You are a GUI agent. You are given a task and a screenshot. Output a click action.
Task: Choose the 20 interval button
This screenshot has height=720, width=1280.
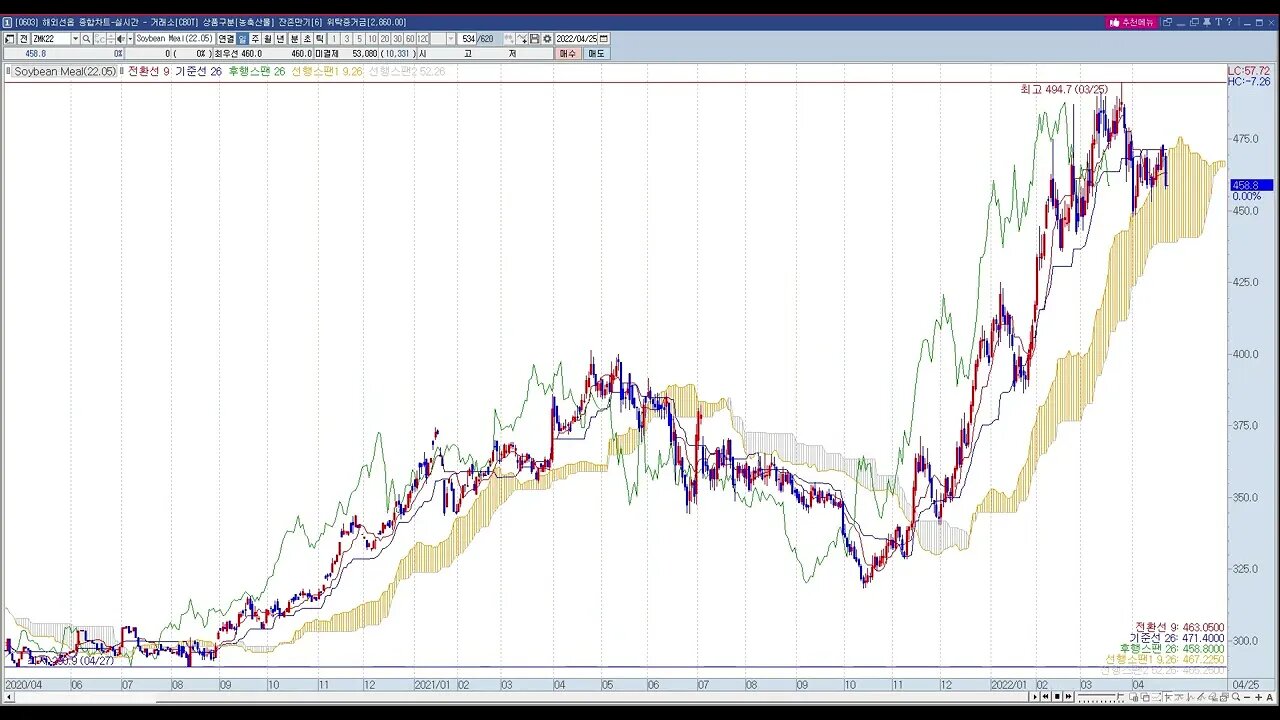tap(384, 39)
